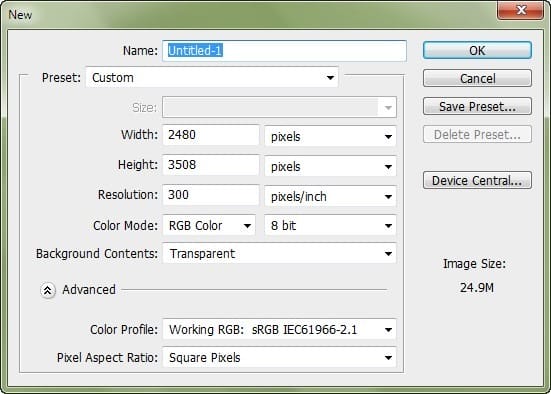Viewport: 551px width, 394px height.
Task: Open Device Central
Action: tap(477, 180)
